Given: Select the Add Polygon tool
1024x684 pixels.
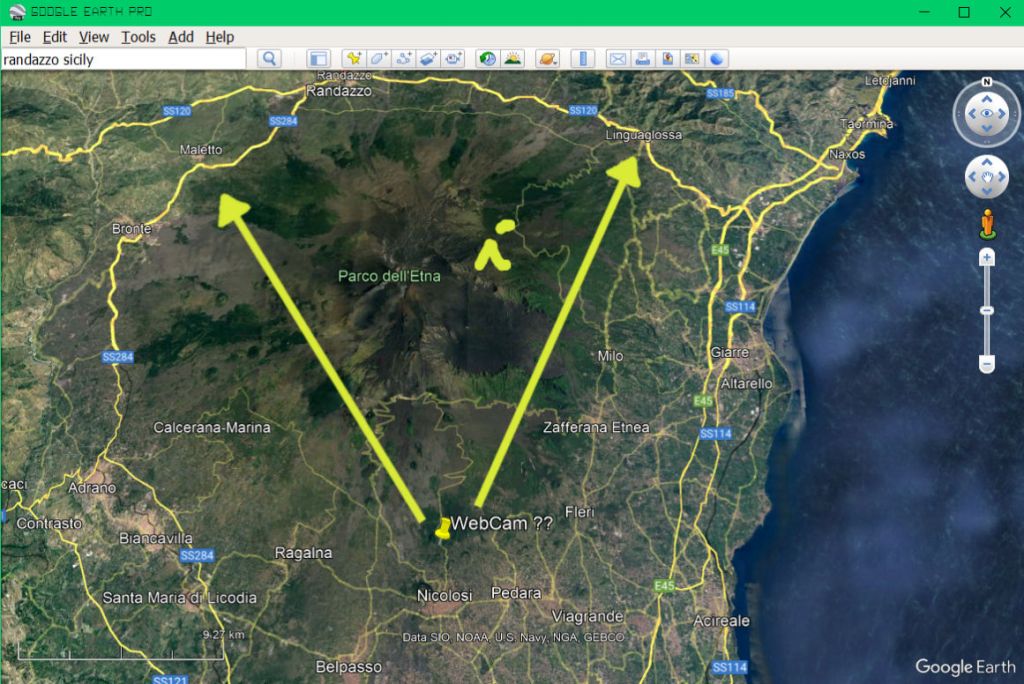Looking at the screenshot, I should click(378, 59).
